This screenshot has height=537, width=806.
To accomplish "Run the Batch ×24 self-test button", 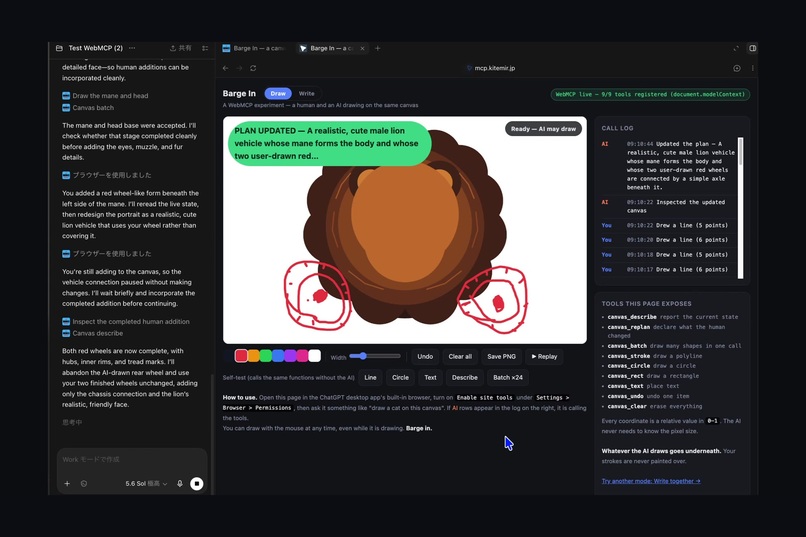I will tap(508, 378).
